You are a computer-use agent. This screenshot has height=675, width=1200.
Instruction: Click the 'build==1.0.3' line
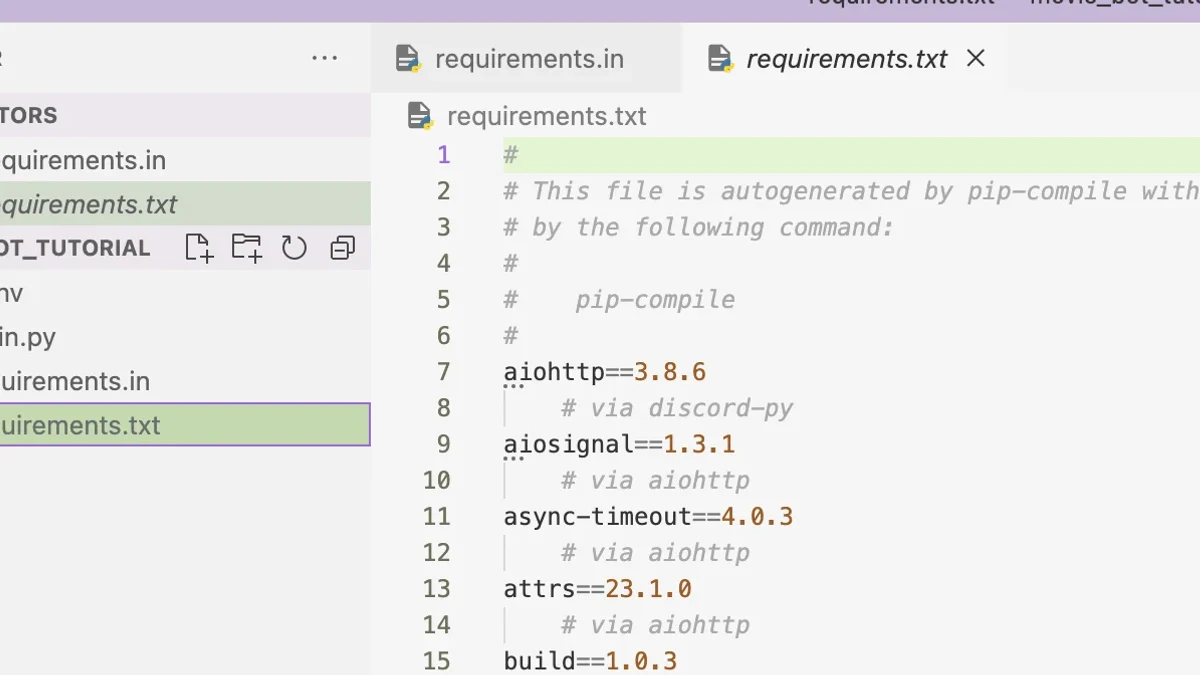[x=591, y=660]
